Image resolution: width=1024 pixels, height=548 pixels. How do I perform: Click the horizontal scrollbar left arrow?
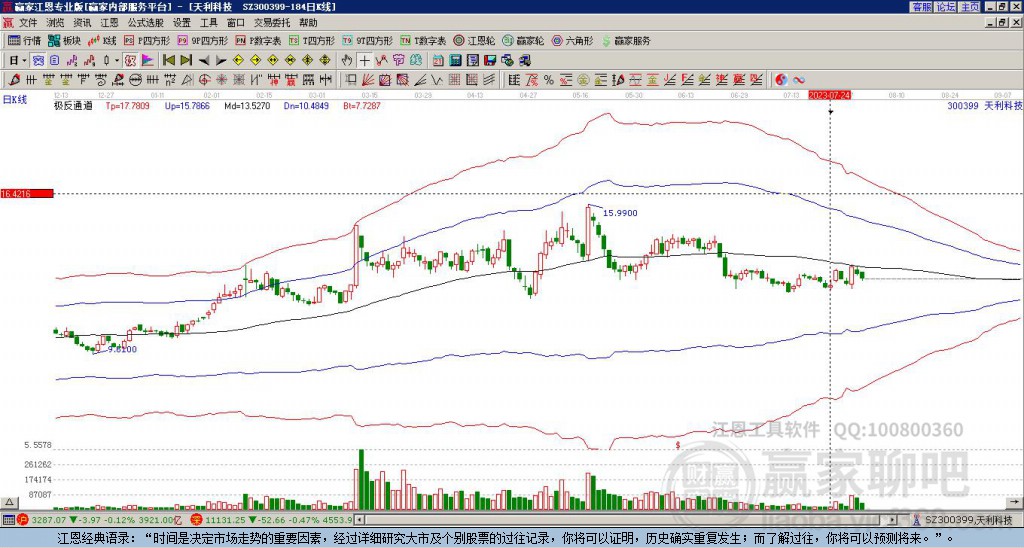pos(359,520)
